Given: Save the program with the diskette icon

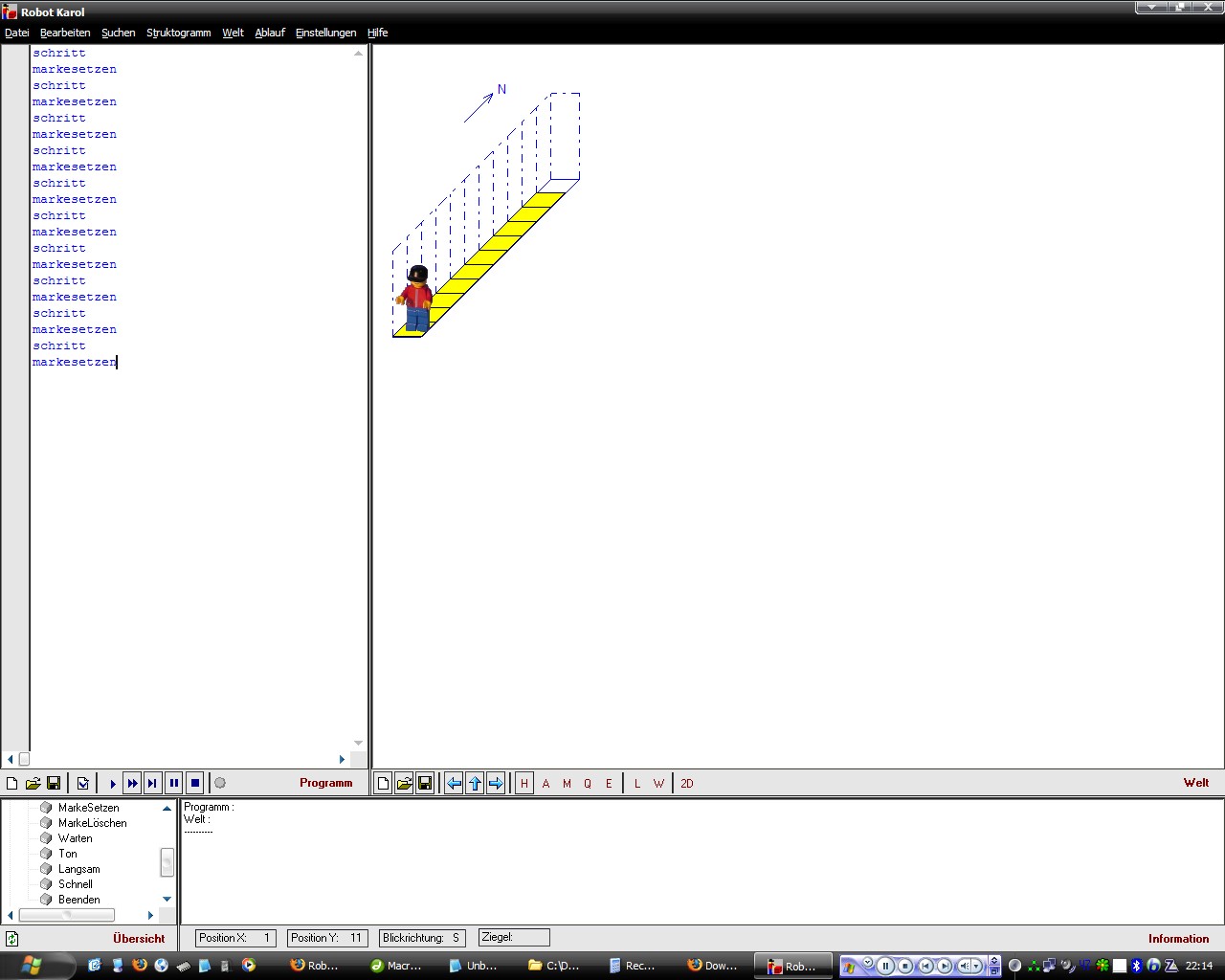Looking at the screenshot, I should [x=54, y=783].
